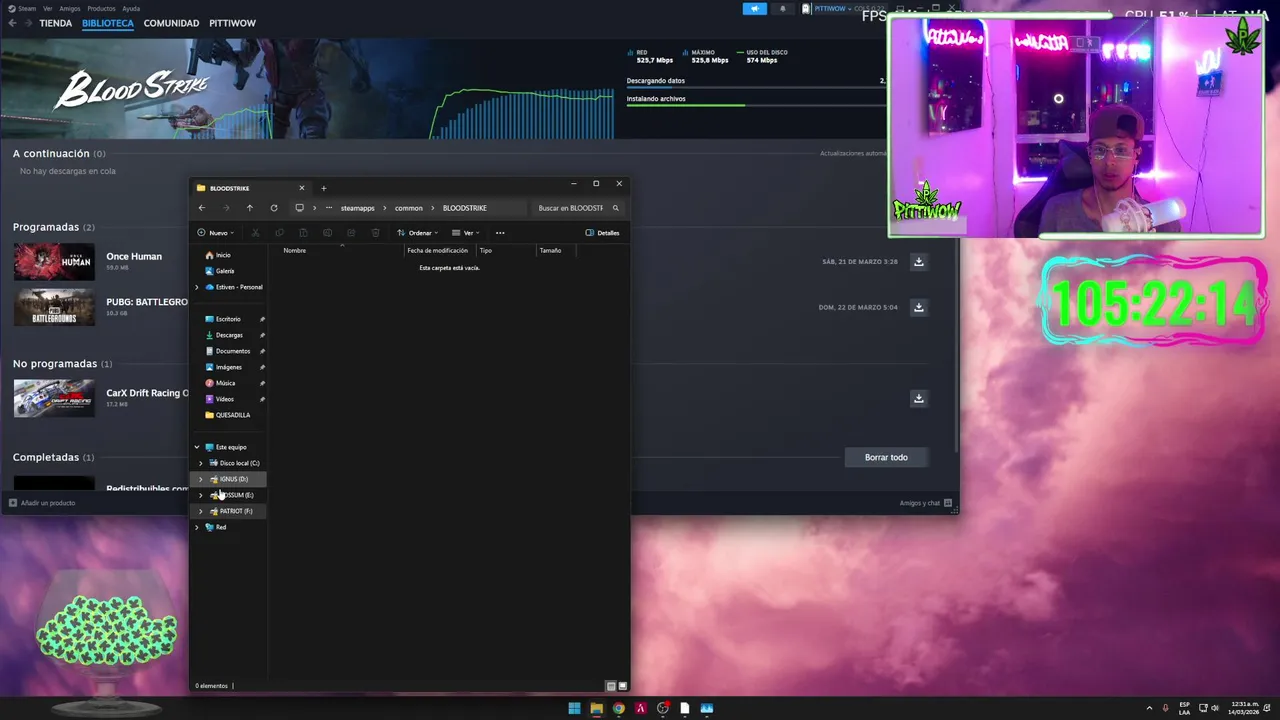
Task: Show hidden system tray icons
Action: 1149,708
